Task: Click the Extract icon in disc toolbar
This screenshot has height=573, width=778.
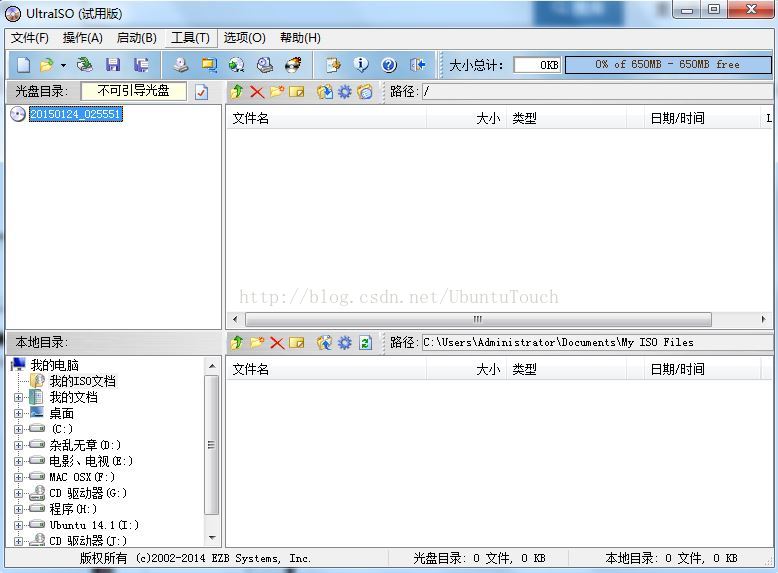Action: (x=324, y=91)
